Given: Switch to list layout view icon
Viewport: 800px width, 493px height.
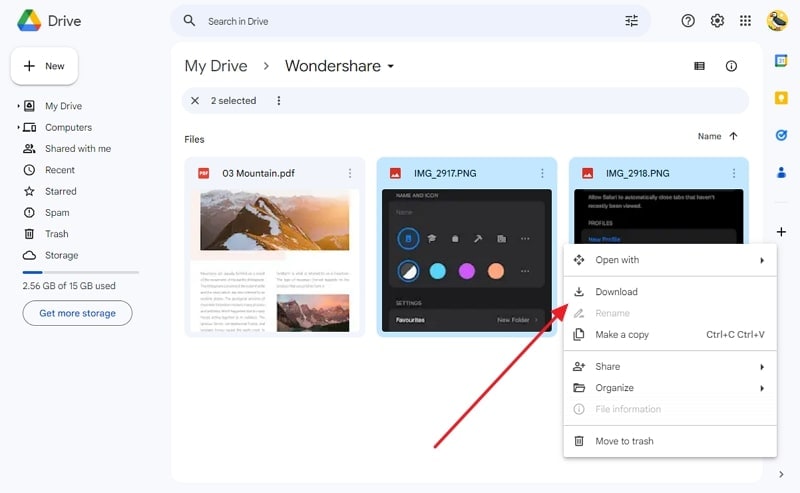Looking at the screenshot, I should pyautogui.click(x=699, y=66).
